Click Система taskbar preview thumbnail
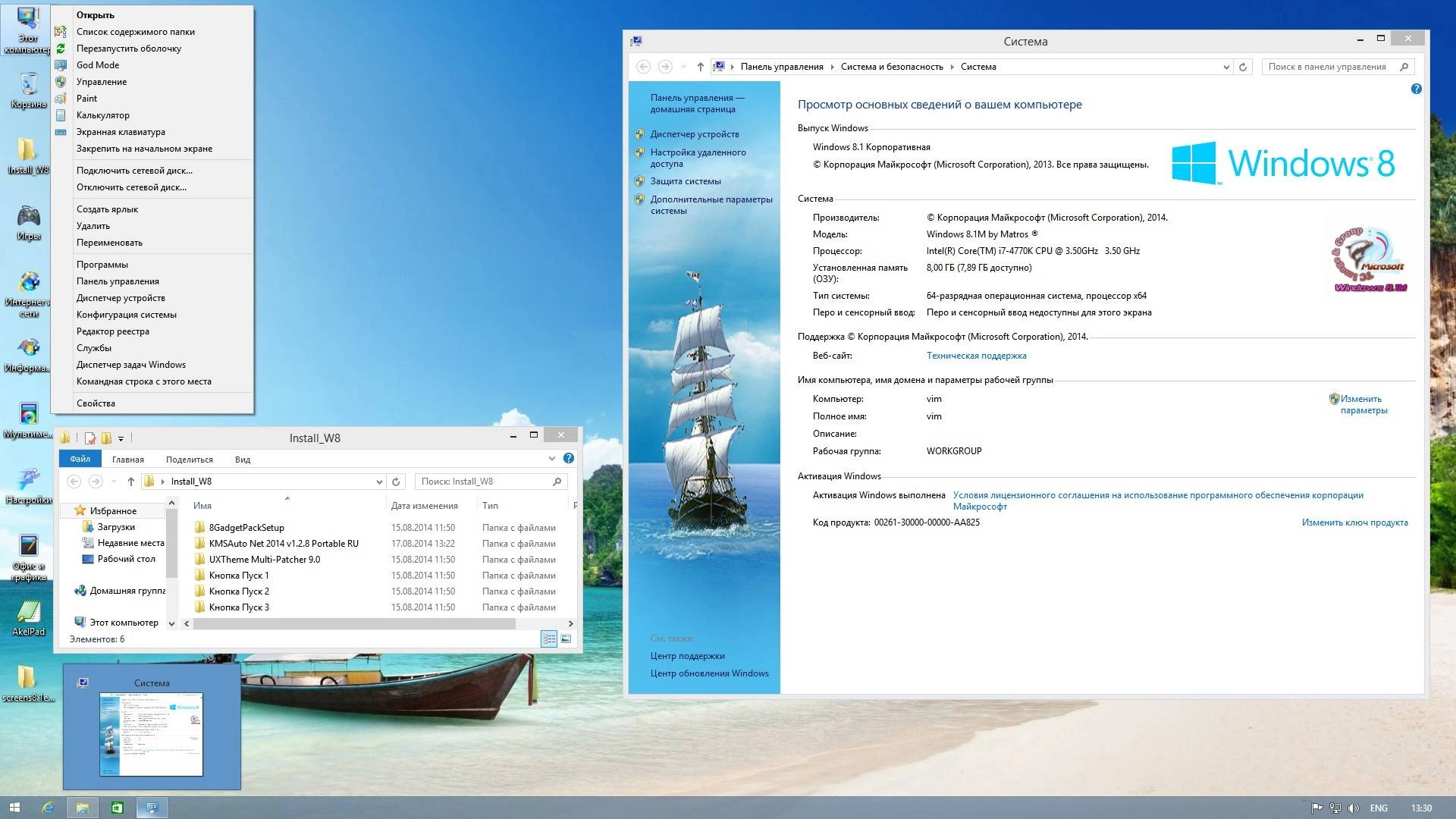Screen dimensions: 1456x819 [152, 726]
